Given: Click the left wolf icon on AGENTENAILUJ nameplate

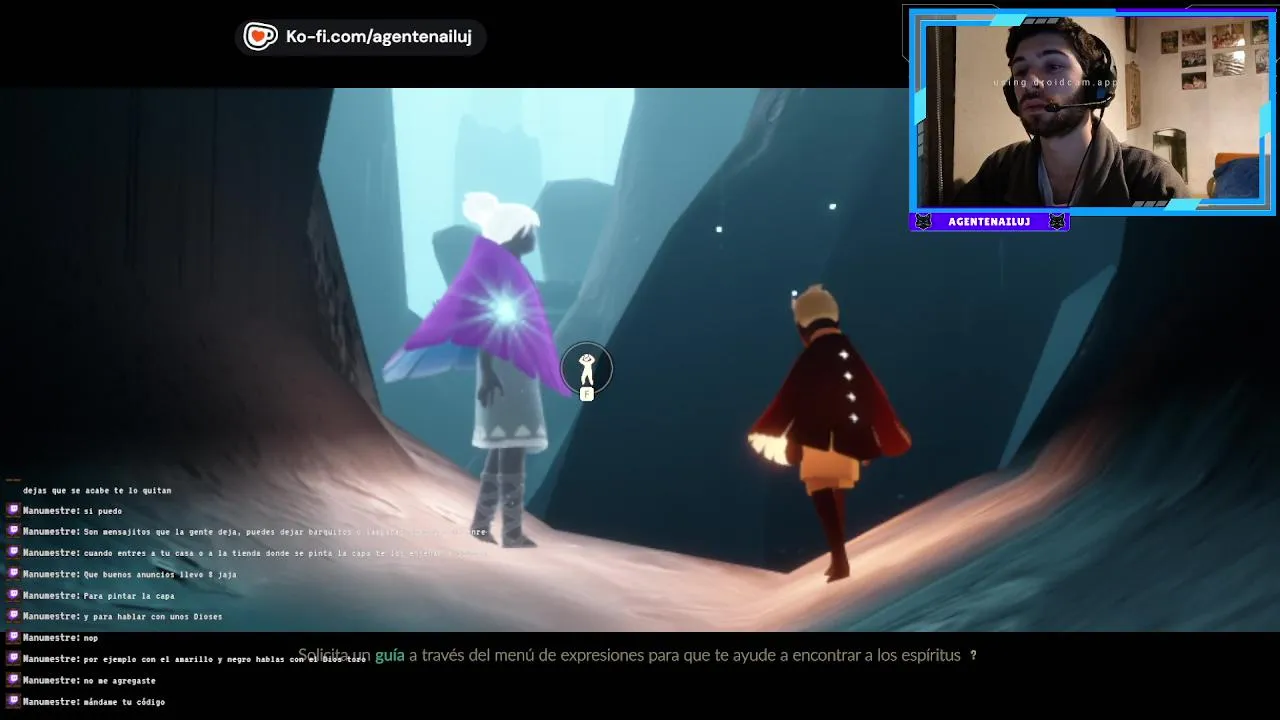Looking at the screenshot, I should click(923, 222).
